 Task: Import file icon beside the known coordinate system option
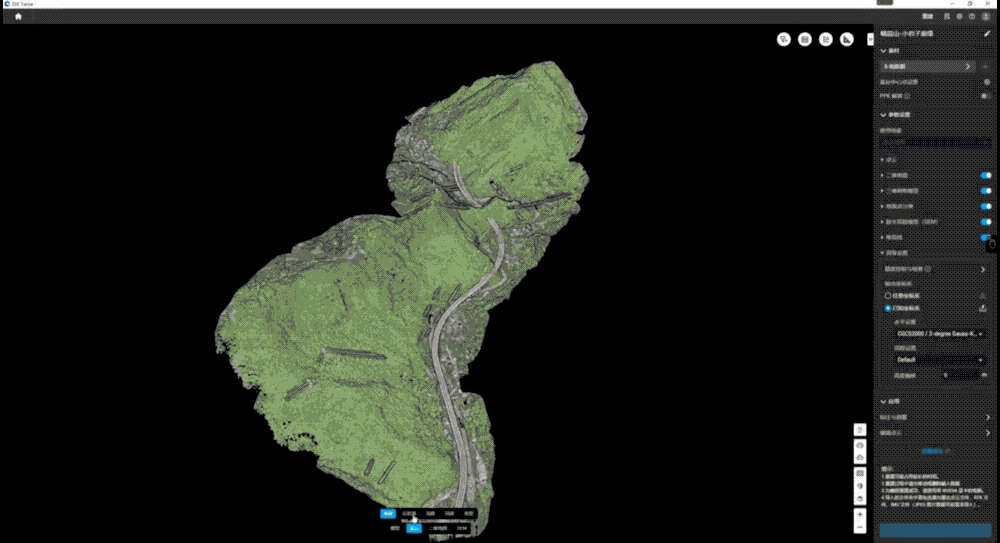pyautogui.click(x=983, y=308)
